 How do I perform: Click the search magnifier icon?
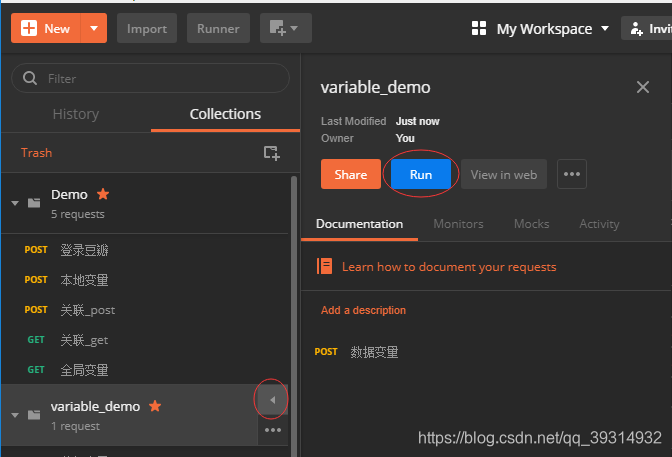click(30, 78)
